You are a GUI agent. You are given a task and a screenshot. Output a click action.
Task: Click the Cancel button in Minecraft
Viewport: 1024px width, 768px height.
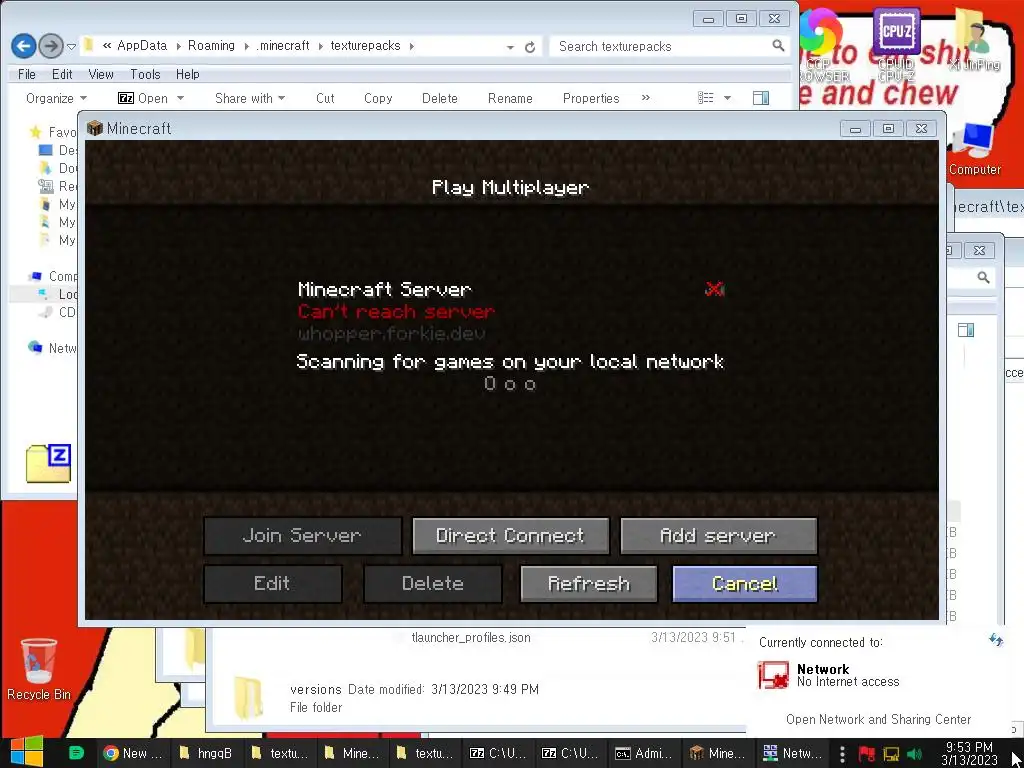pyautogui.click(x=744, y=583)
